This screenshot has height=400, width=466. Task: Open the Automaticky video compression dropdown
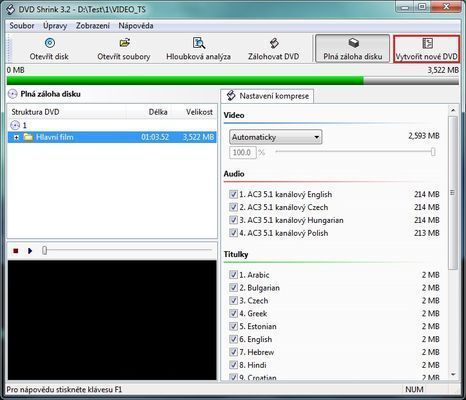pos(276,137)
